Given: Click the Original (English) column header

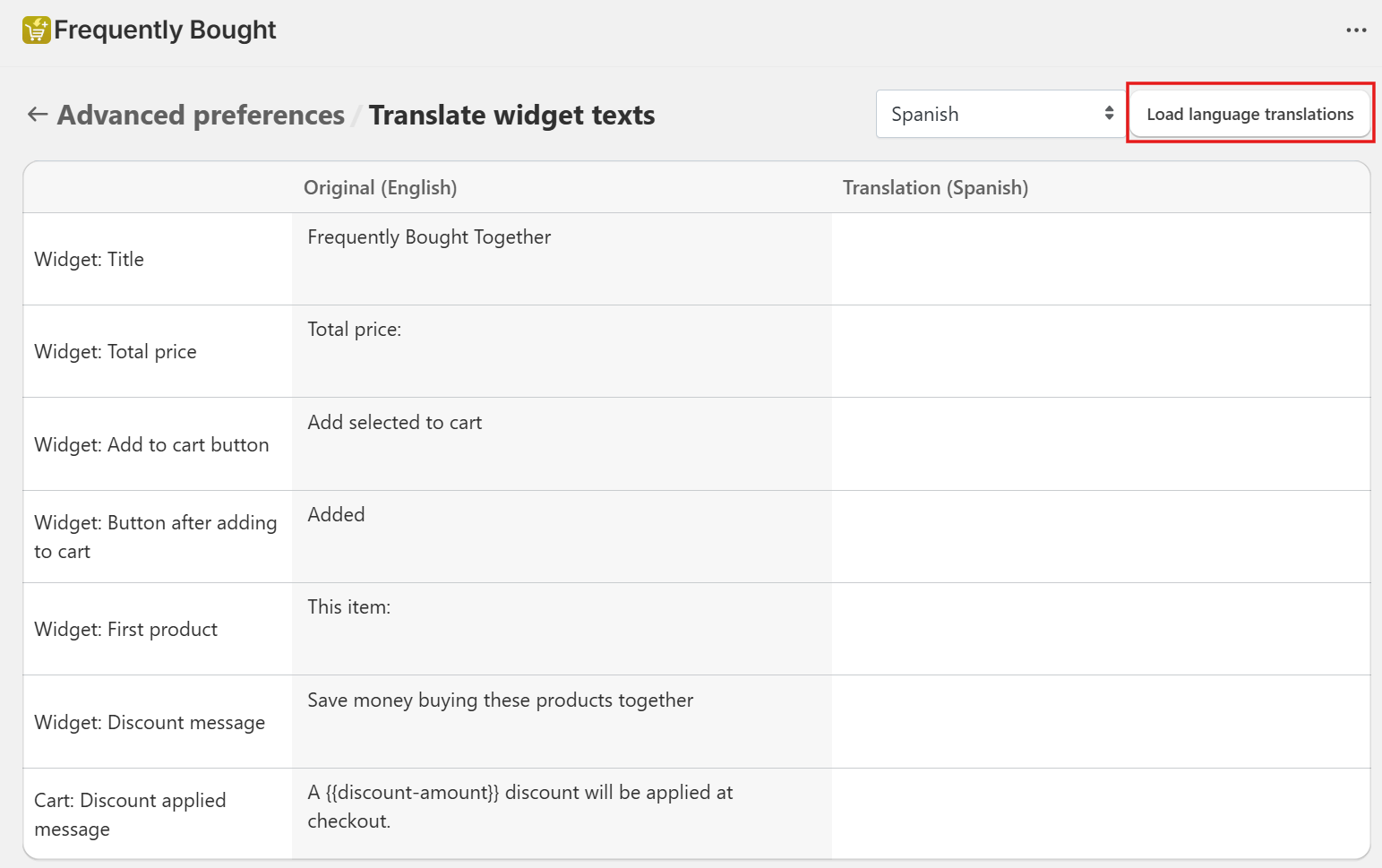Looking at the screenshot, I should 380,188.
